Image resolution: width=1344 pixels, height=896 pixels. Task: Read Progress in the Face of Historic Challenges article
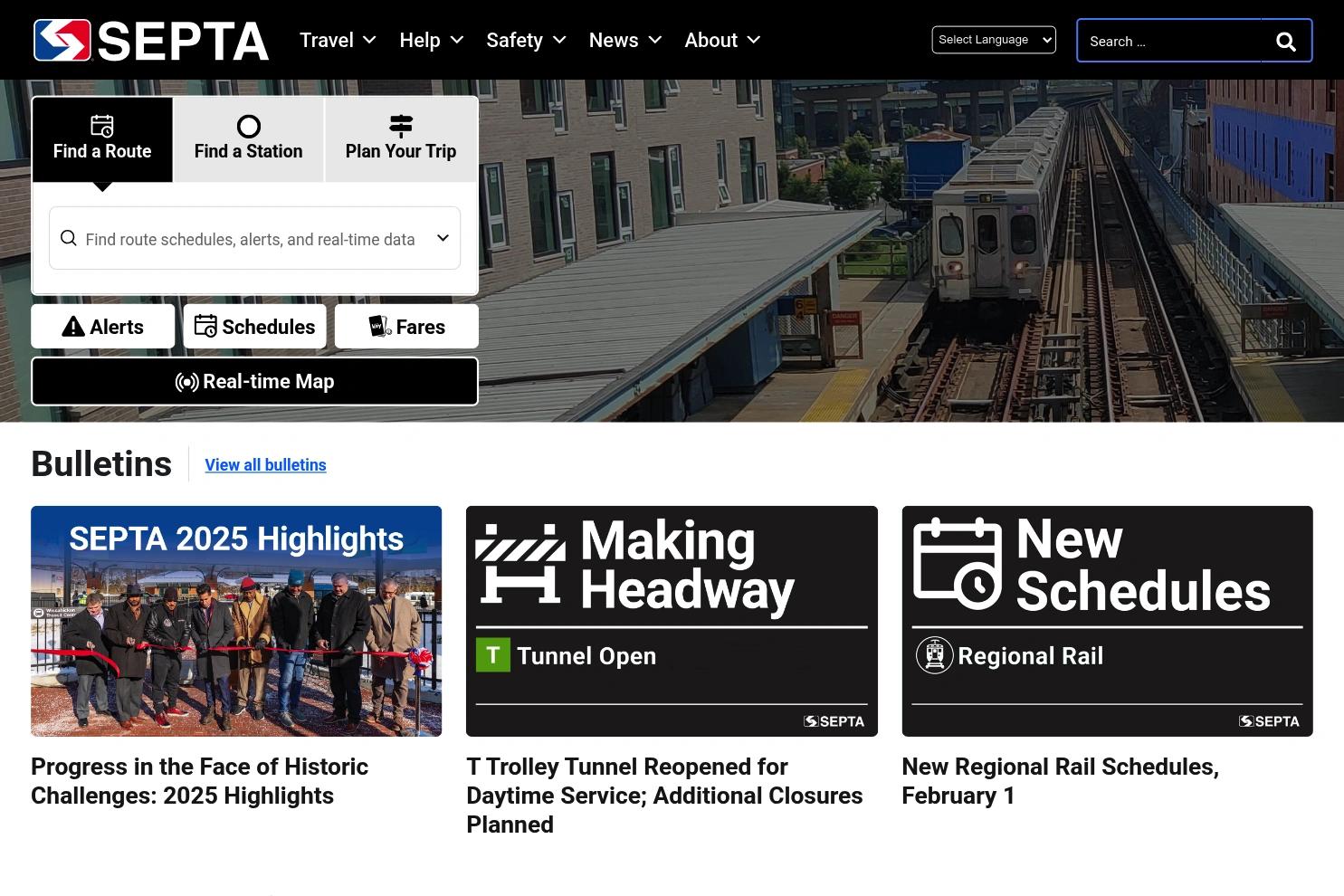[200, 781]
